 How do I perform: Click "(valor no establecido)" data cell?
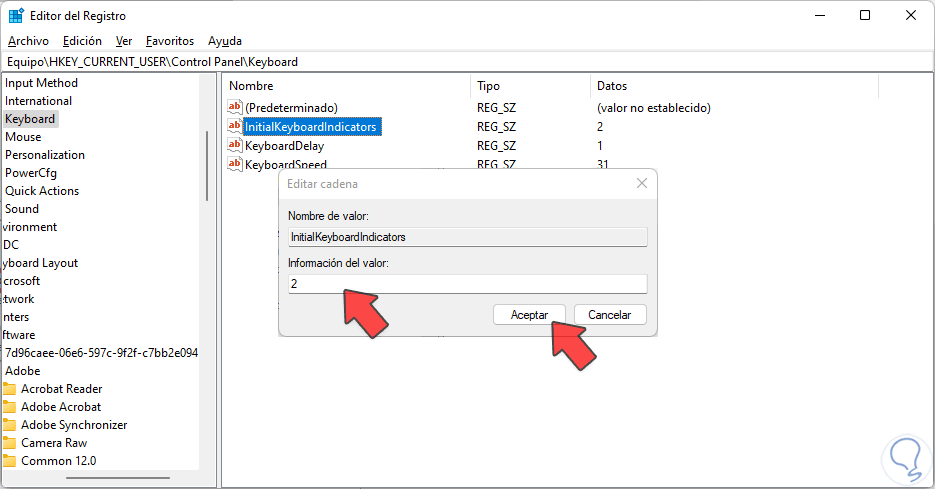(654, 107)
